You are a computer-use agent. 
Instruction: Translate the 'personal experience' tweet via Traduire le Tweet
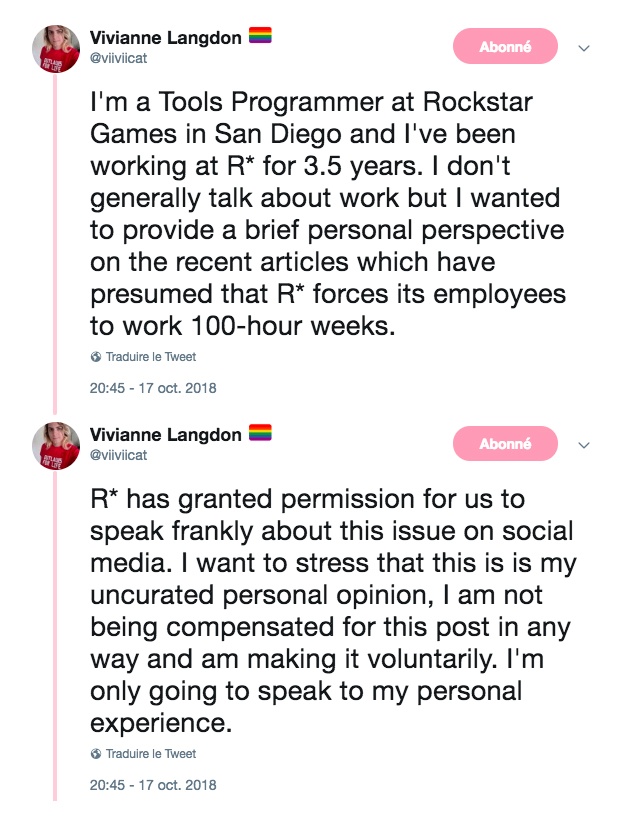point(150,754)
